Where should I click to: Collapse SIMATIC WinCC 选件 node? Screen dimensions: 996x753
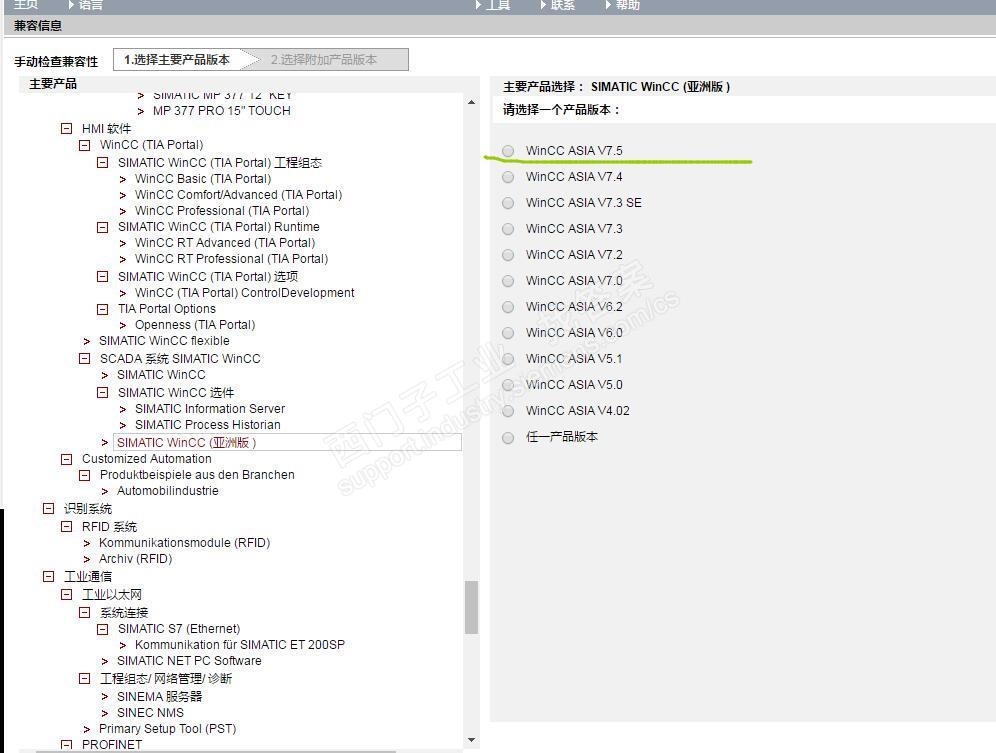pos(102,393)
